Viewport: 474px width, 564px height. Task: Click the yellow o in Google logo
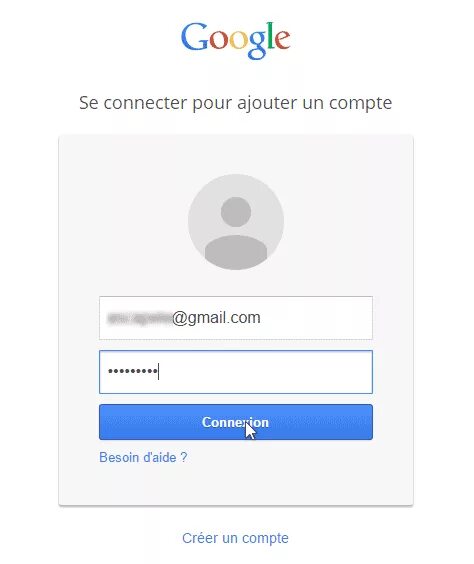pyautogui.click(x=237, y=40)
